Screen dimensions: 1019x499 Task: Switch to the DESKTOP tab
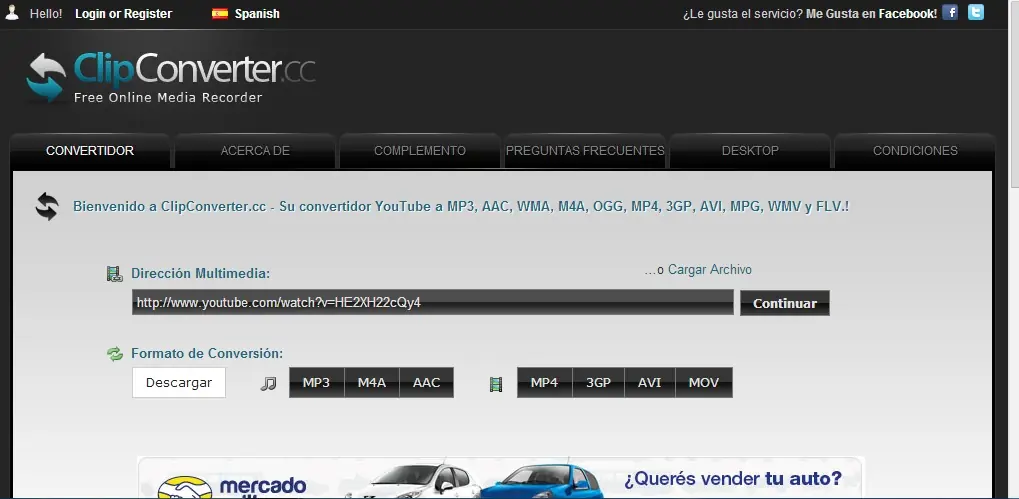tap(750, 151)
